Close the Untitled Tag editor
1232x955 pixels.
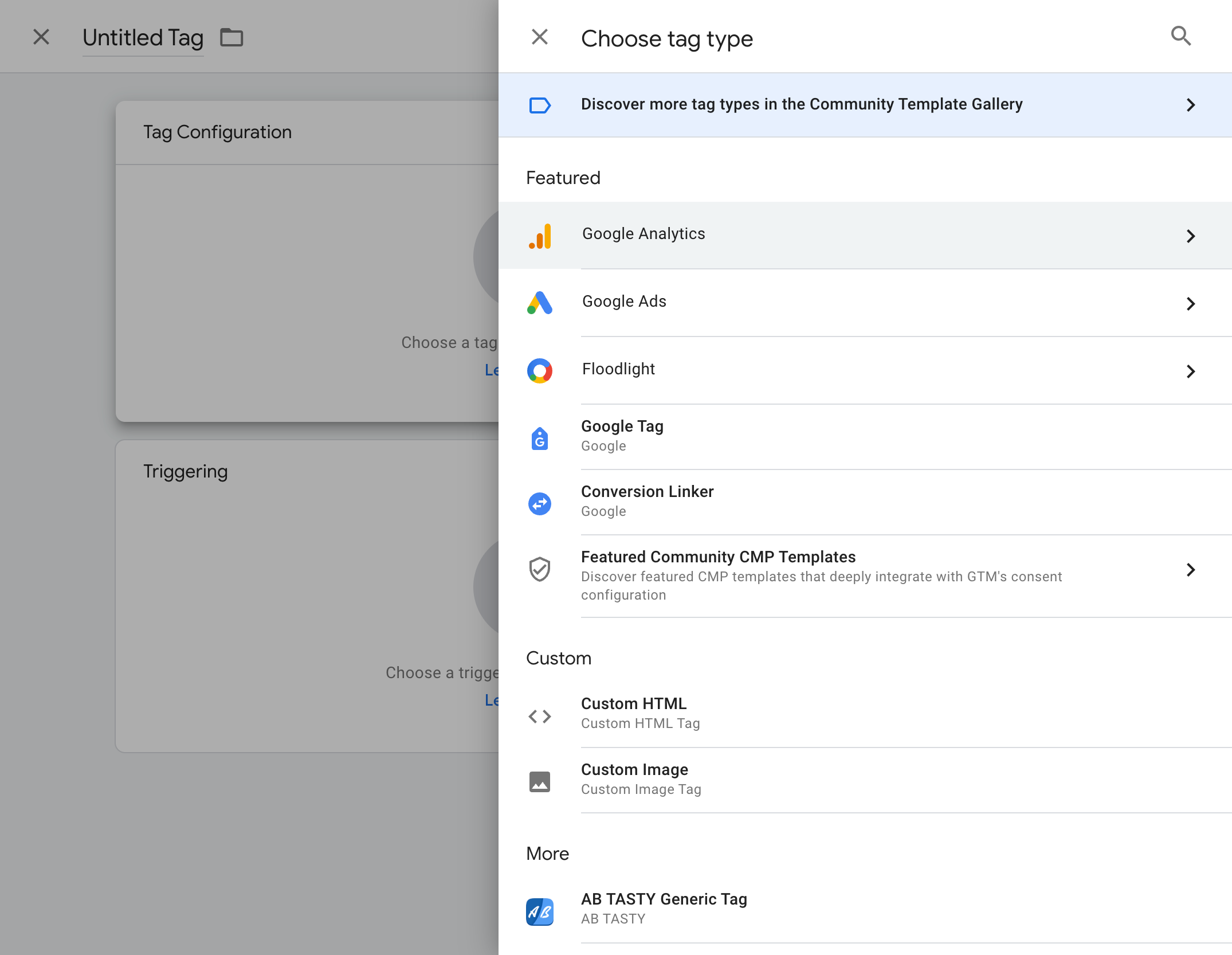tap(41, 37)
